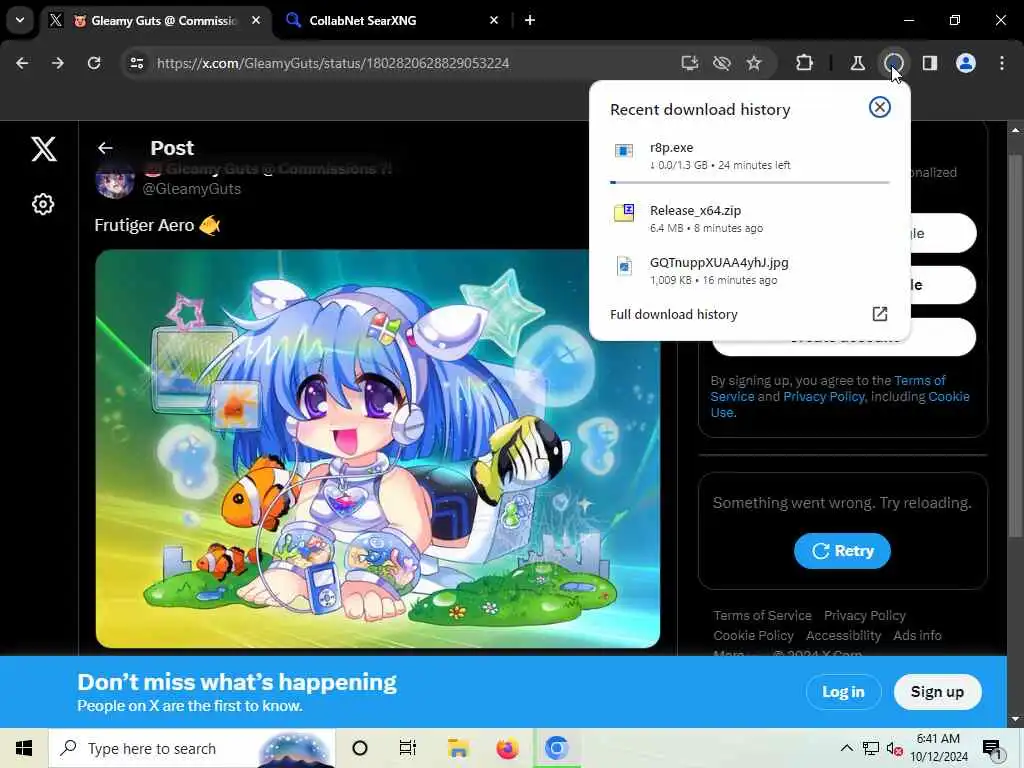Open the @GleamyGuts profile handle
Image resolution: width=1024 pixels, height=768 pixels.
pyautogui.click(x=191, y=189)
